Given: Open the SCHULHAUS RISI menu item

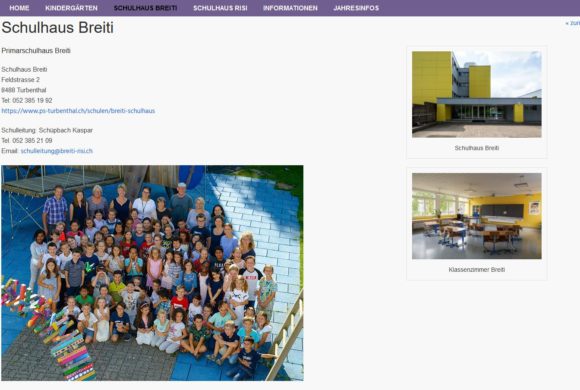Looking at the screenshot, I should point(220,8).
